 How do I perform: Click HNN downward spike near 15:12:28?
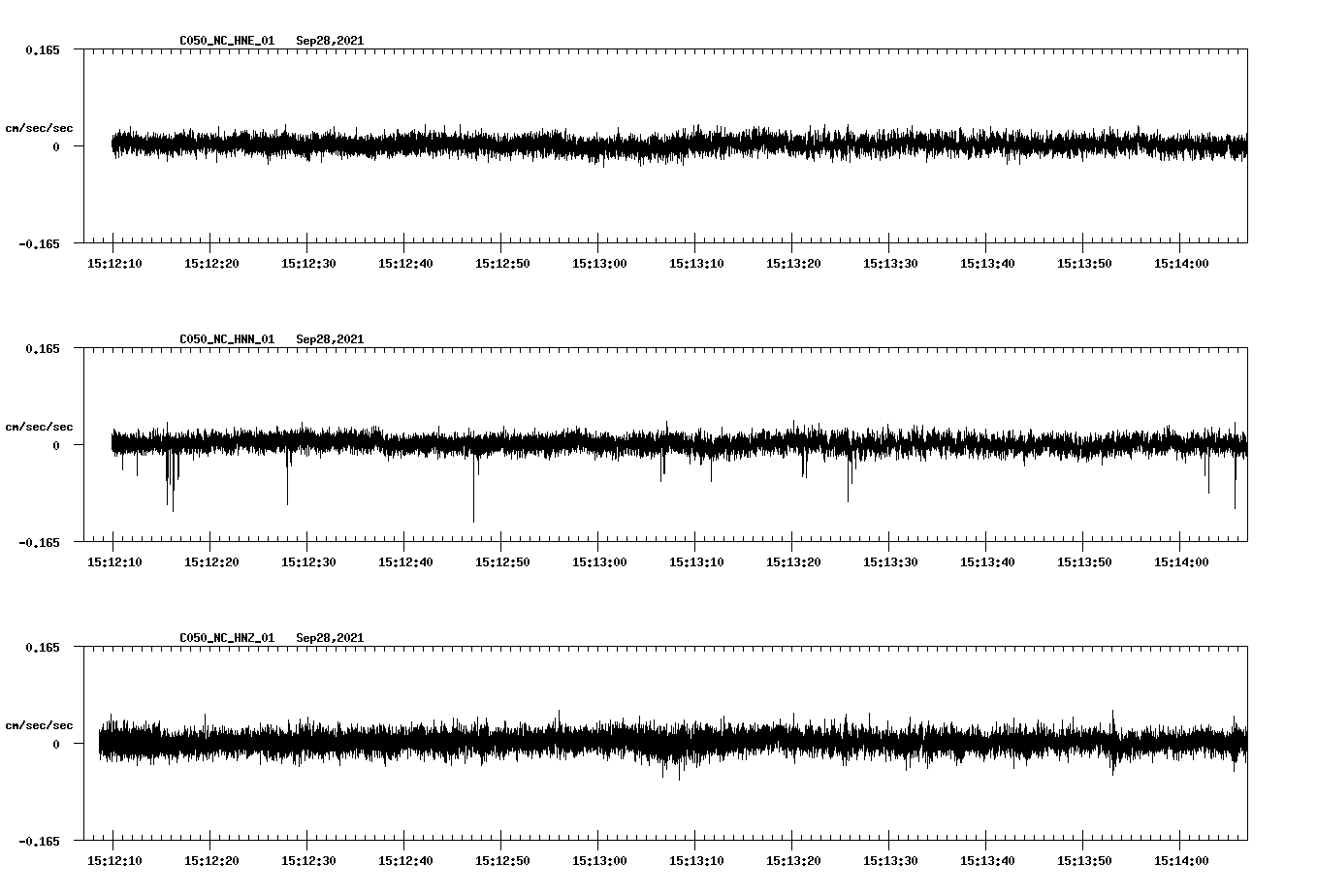coord(287,480)
